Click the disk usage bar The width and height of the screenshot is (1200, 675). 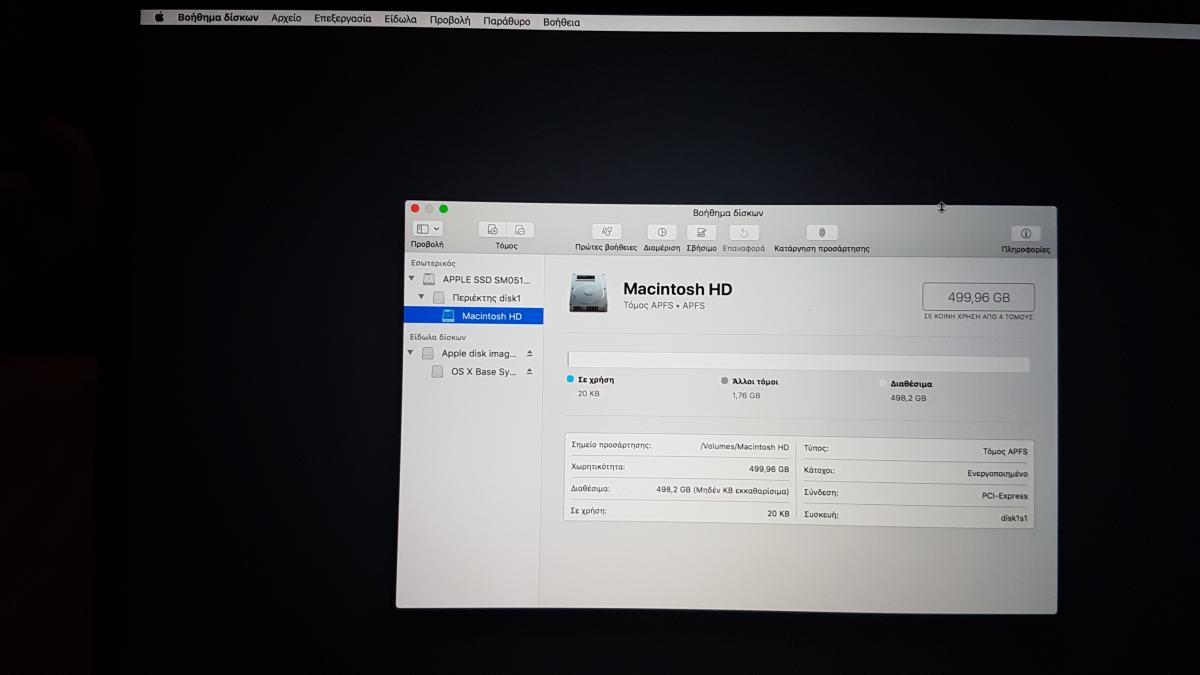point(798,362)
